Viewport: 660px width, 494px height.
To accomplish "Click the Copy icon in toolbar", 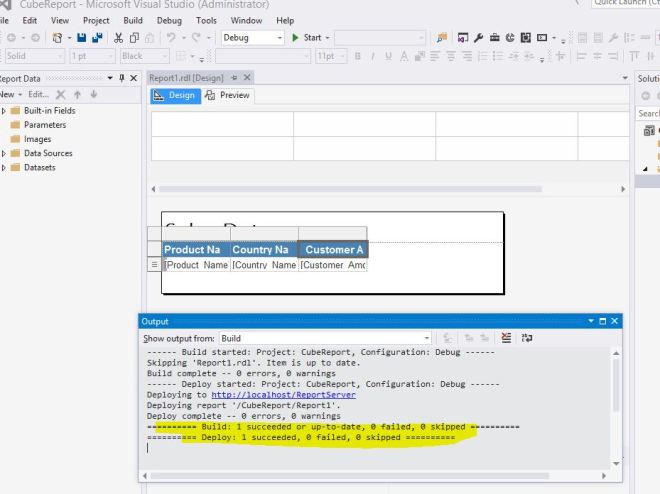I will 135,38.
